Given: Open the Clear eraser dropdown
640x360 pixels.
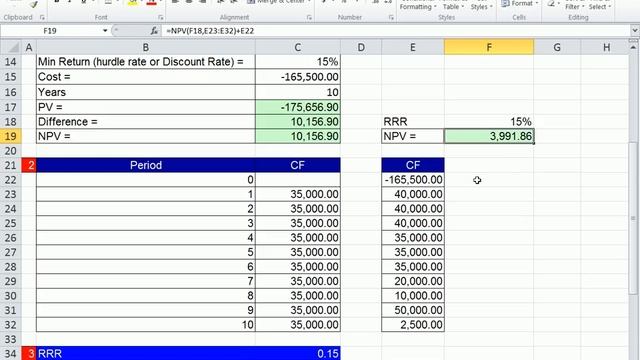Looking at the screenshot, I should coord(553,4).
